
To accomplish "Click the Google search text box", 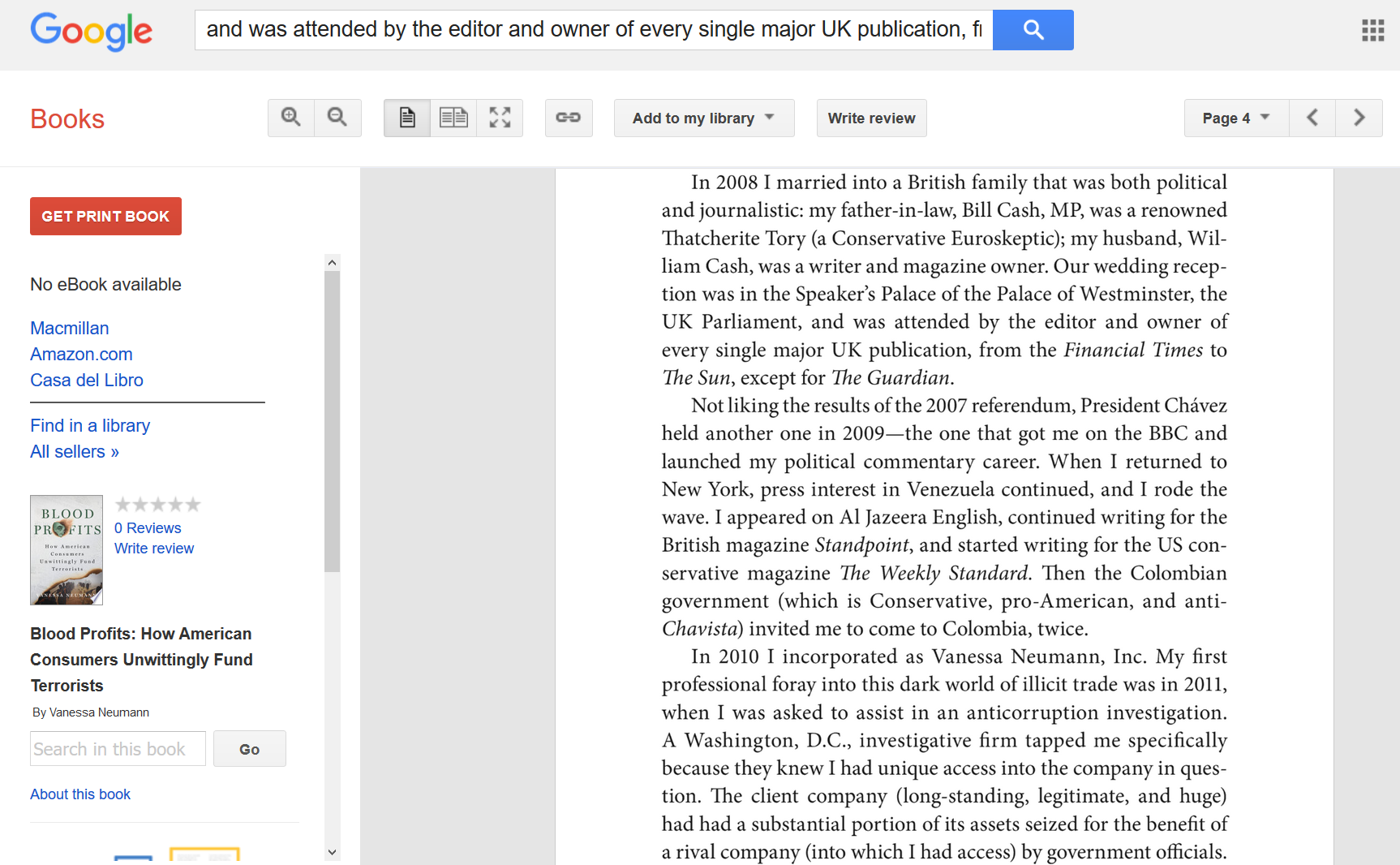I will 594,30.
